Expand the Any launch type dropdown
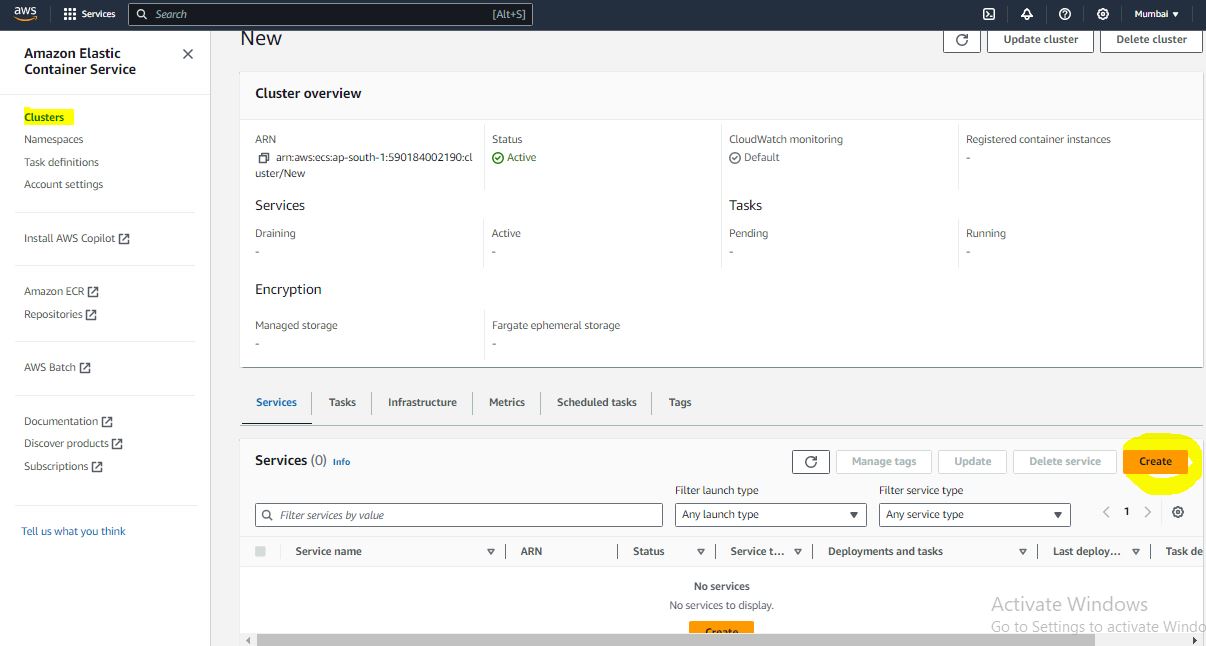Image resolution: width=1206 pixels, height=646 pixels. (770, 515)
